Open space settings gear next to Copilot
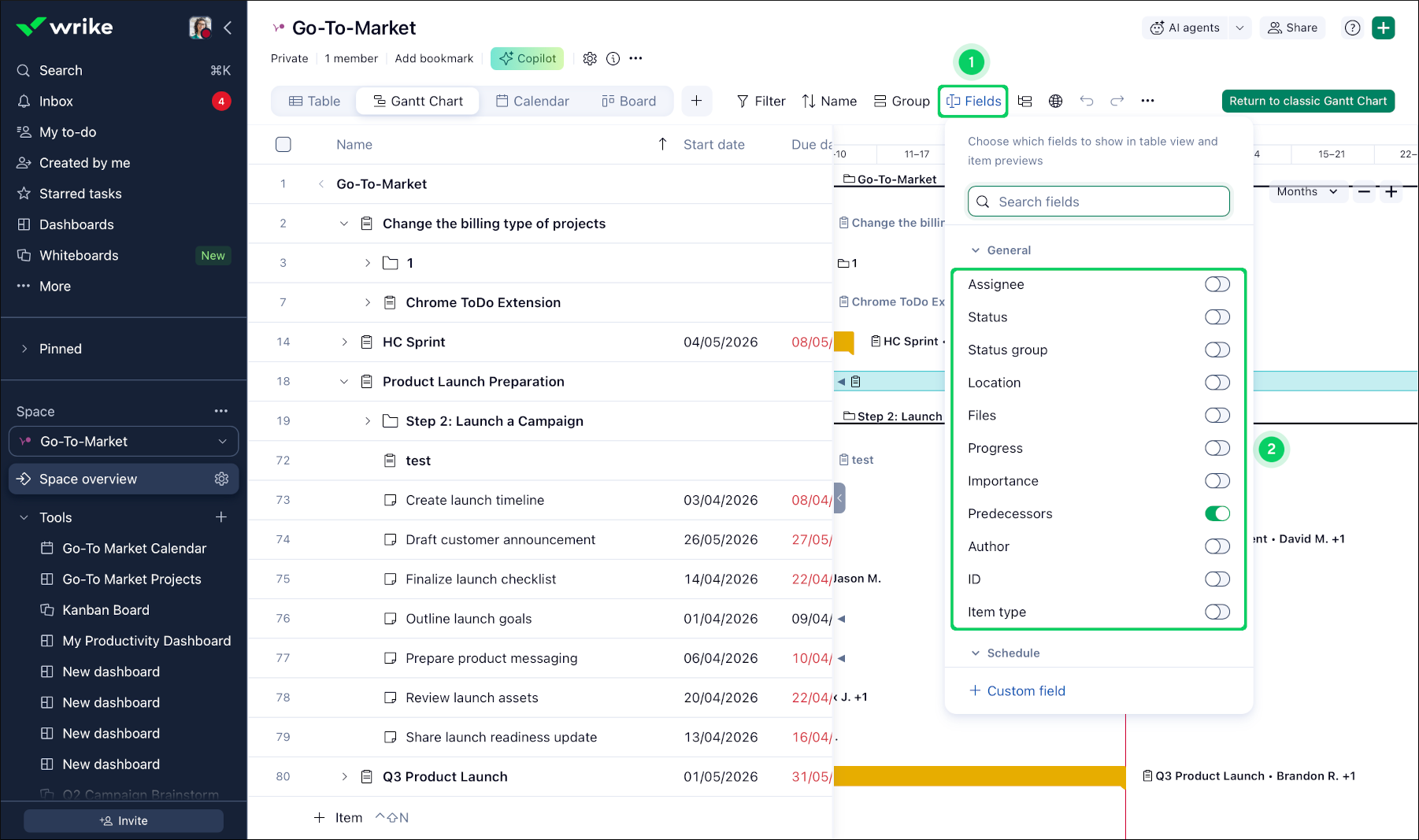The image size is (1419, 840). point(590,58)
